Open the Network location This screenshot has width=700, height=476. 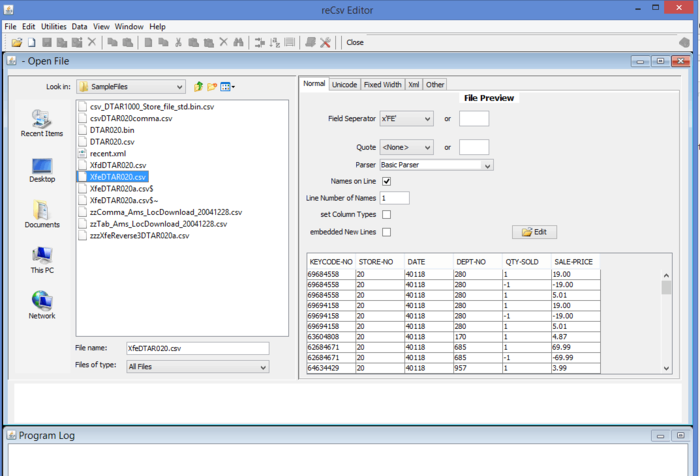click(42, 305)
